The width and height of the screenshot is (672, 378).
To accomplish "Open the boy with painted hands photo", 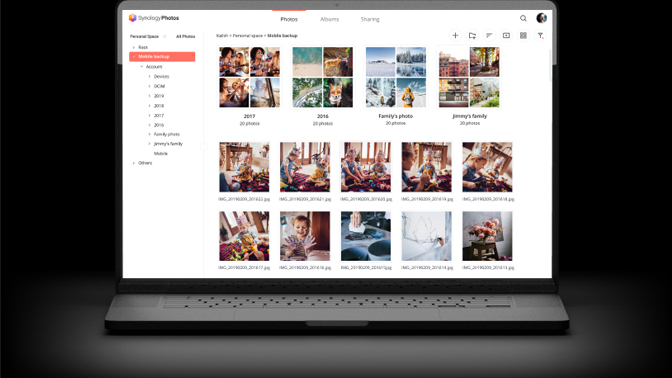I will 305,236.
